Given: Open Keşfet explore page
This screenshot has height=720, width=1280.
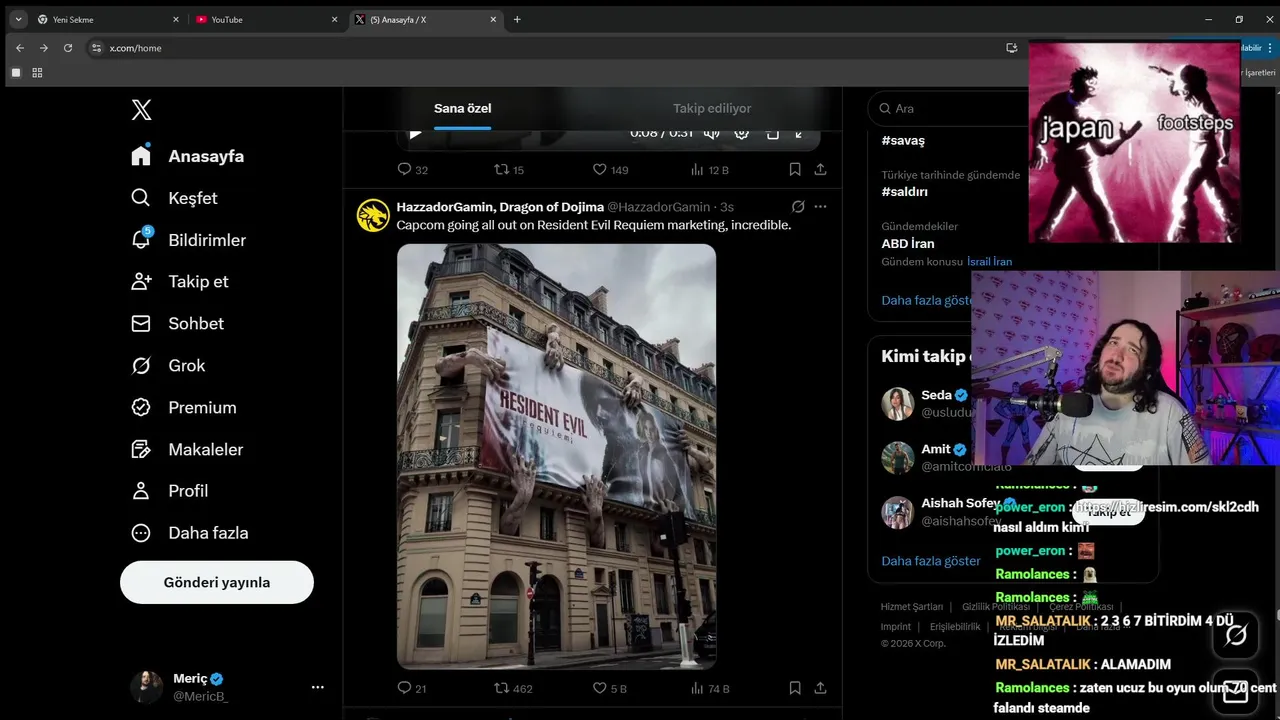Looking at the screenshot, I should coord(175,198).
